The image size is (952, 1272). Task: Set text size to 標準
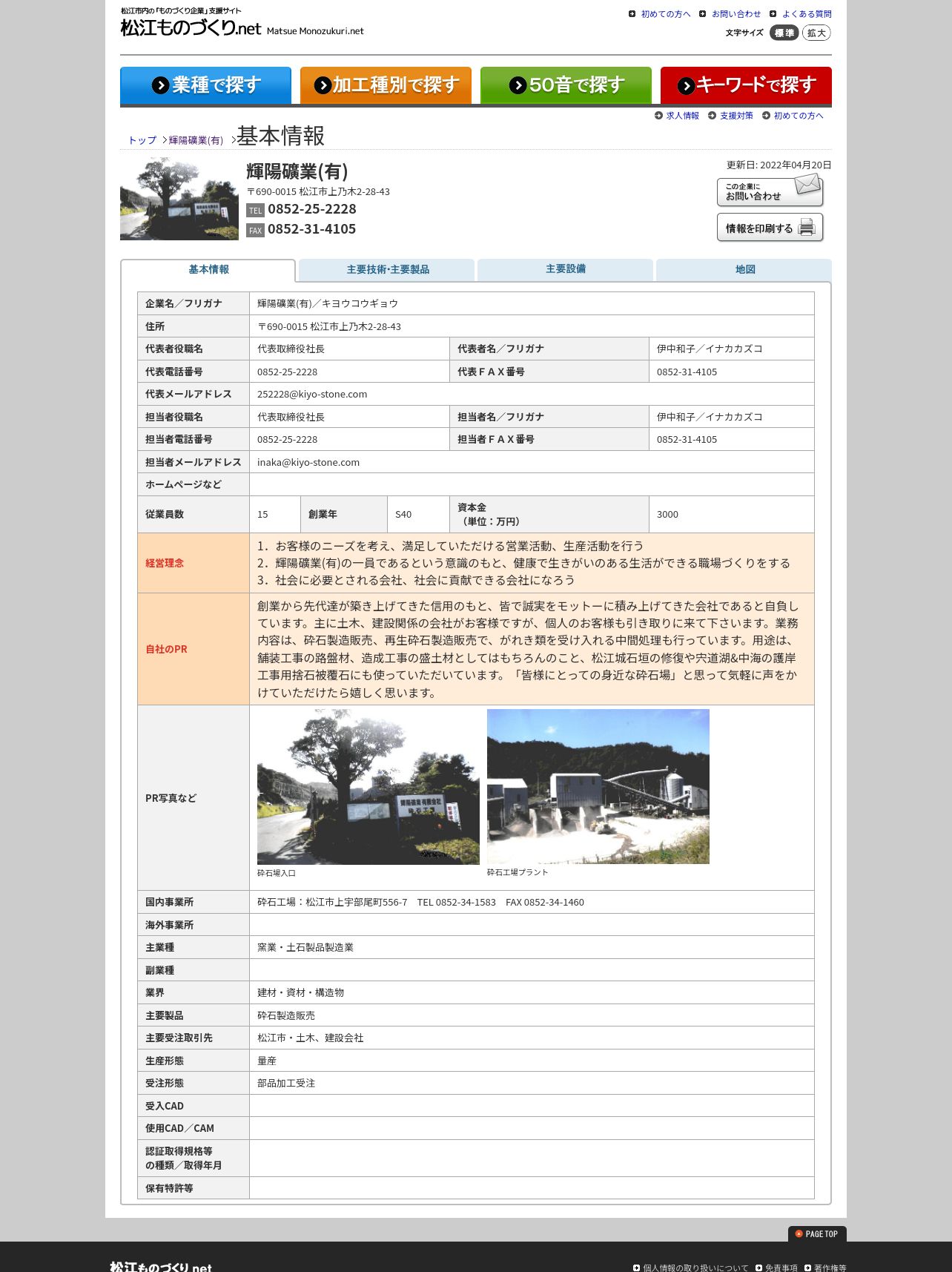coord(784,33)
